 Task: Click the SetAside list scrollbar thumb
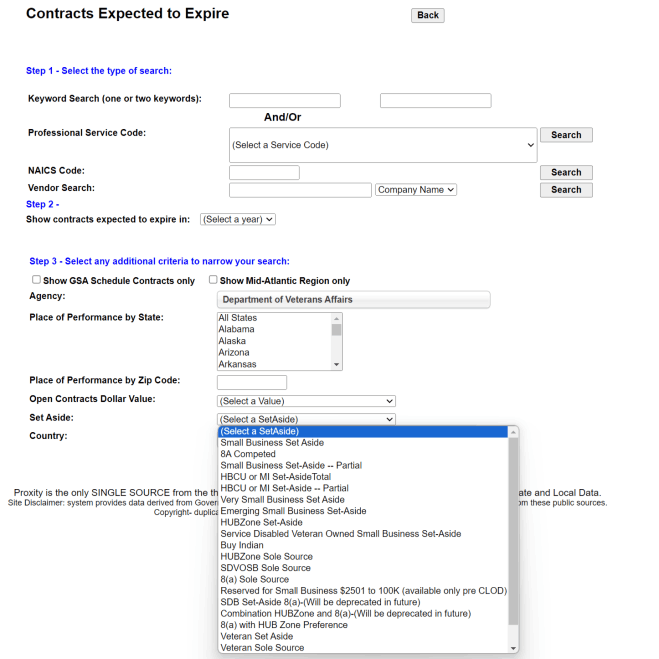click(513, 531)
